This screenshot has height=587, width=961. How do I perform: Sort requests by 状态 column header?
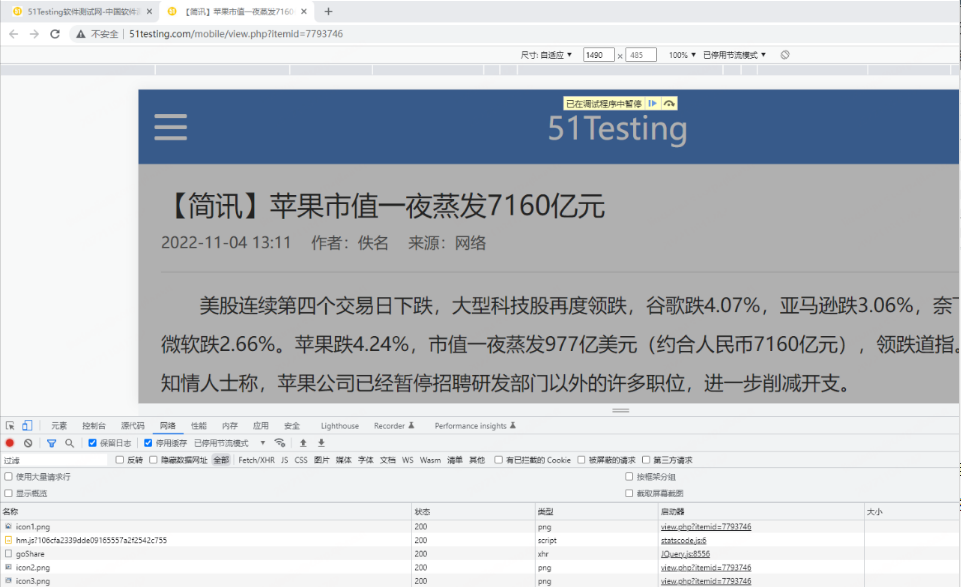[474, 511]
